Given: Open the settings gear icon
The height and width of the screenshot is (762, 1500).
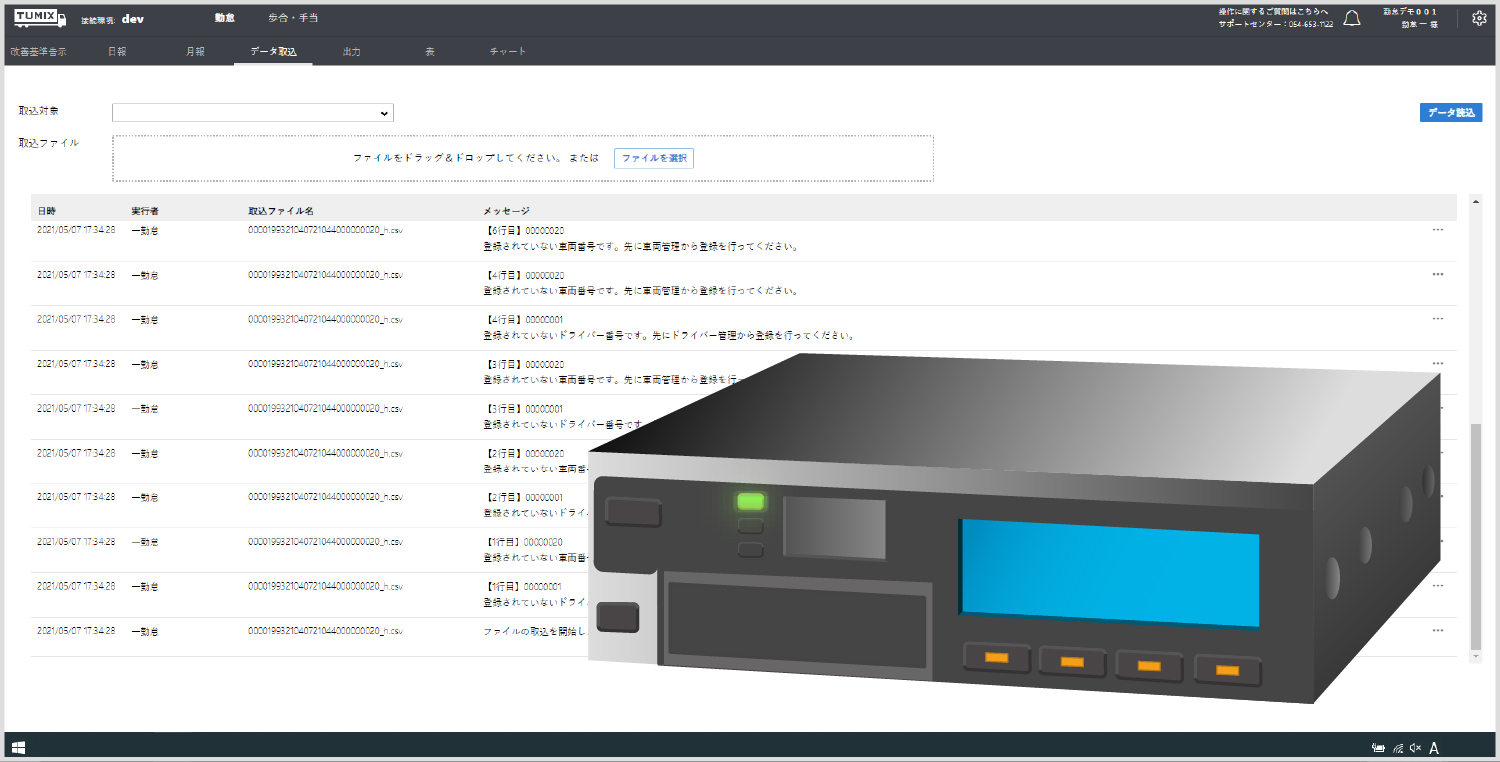Looking at the screenshot, I should 1479,18.
